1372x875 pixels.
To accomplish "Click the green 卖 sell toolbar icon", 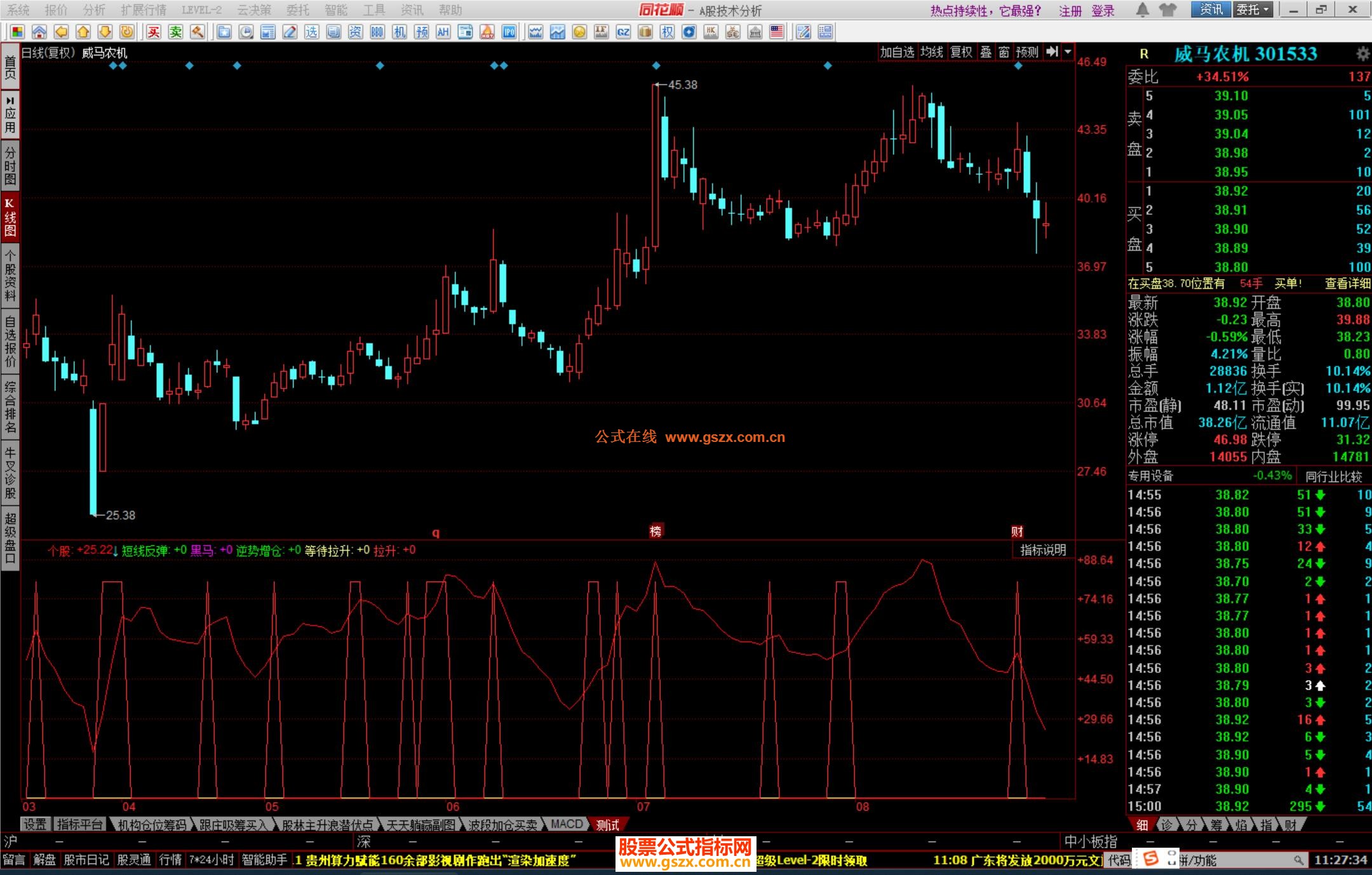I will [x=176, y=32].
